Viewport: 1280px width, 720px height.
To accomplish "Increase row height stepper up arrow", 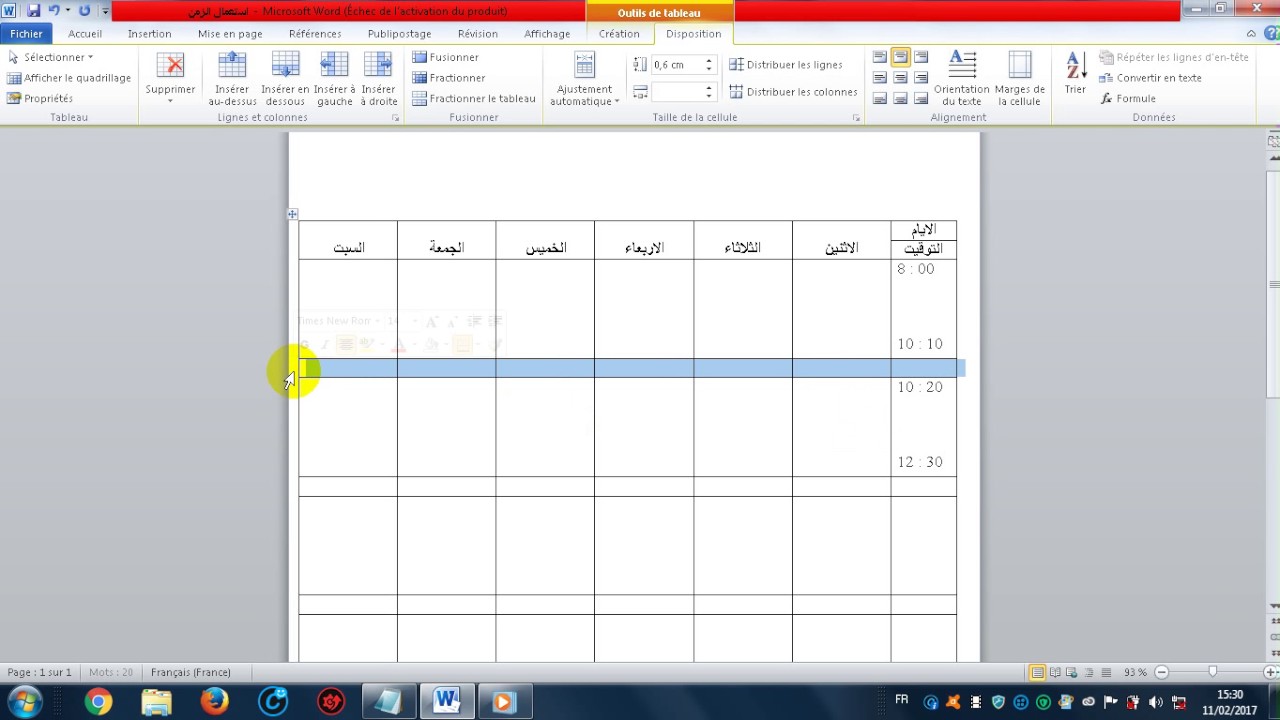I will pos(708,61).
